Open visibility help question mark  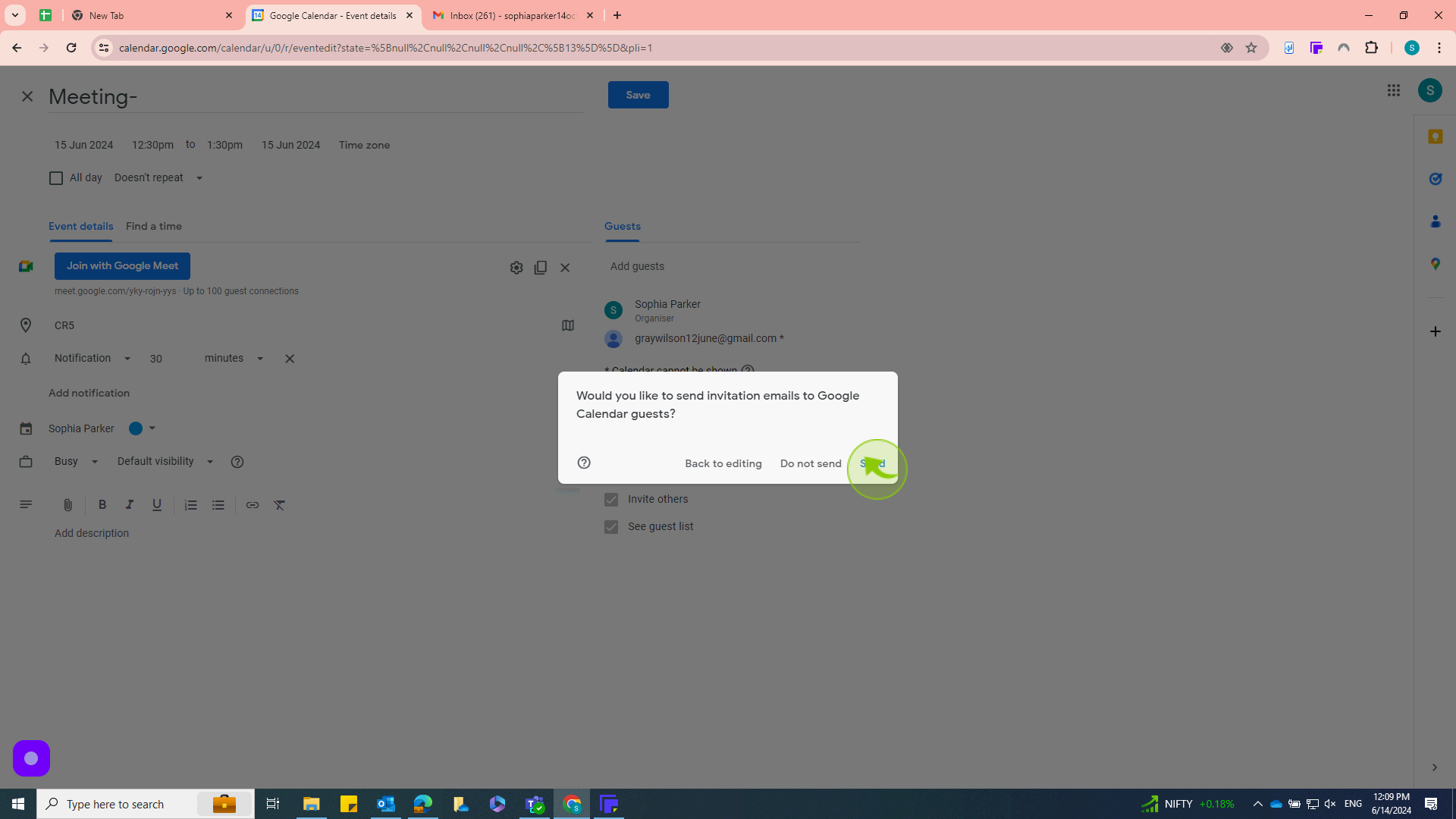237,462
